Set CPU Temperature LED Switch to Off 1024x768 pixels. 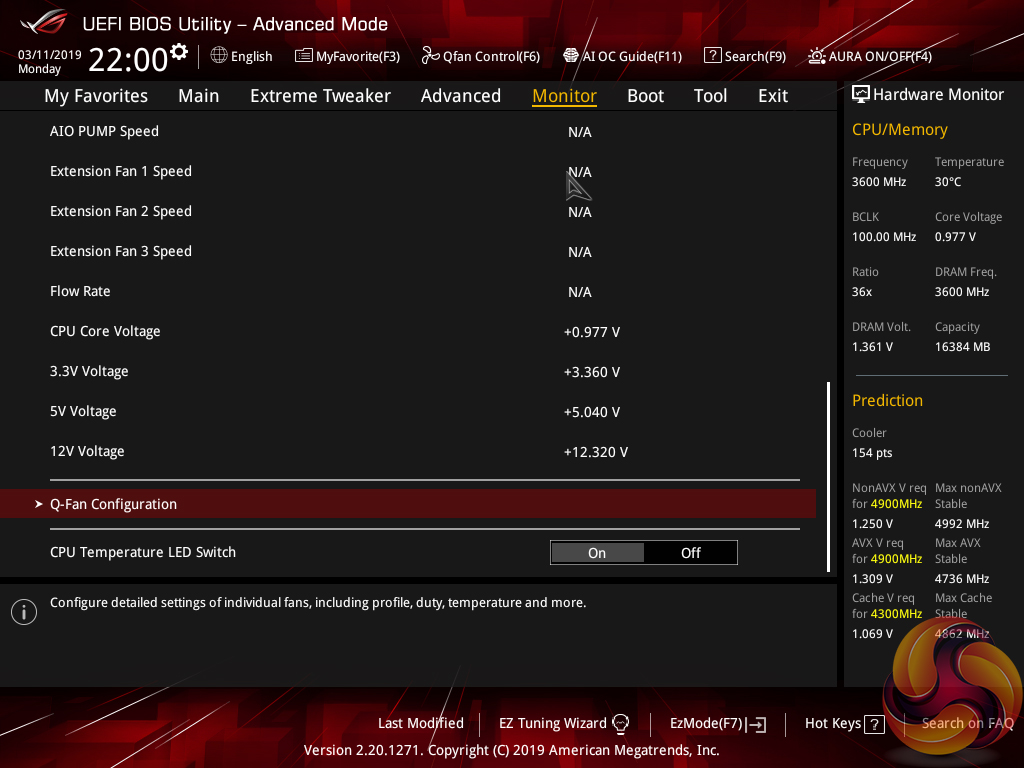[690, 552]
